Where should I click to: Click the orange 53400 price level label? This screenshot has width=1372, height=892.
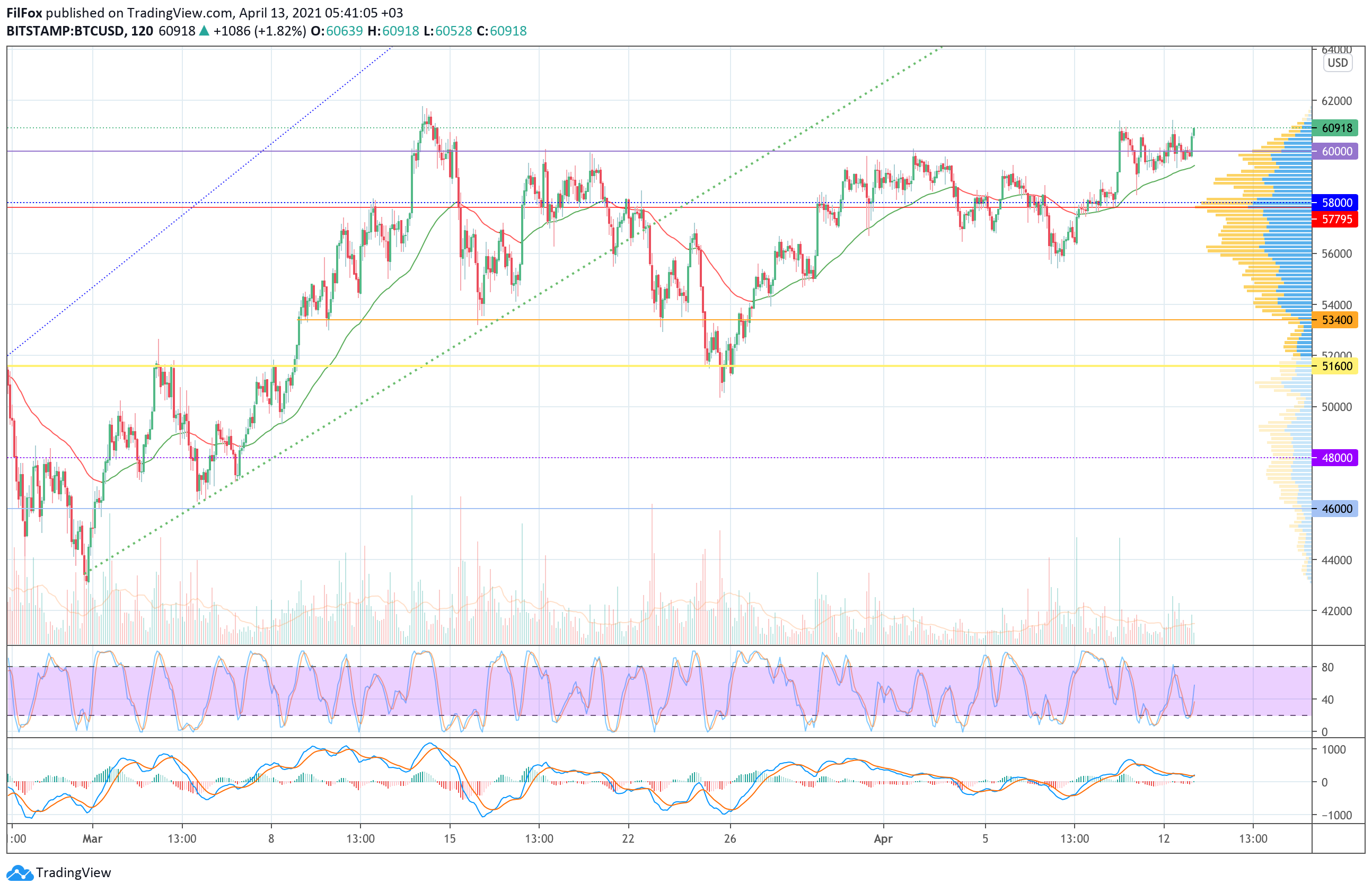(1336, 320)
